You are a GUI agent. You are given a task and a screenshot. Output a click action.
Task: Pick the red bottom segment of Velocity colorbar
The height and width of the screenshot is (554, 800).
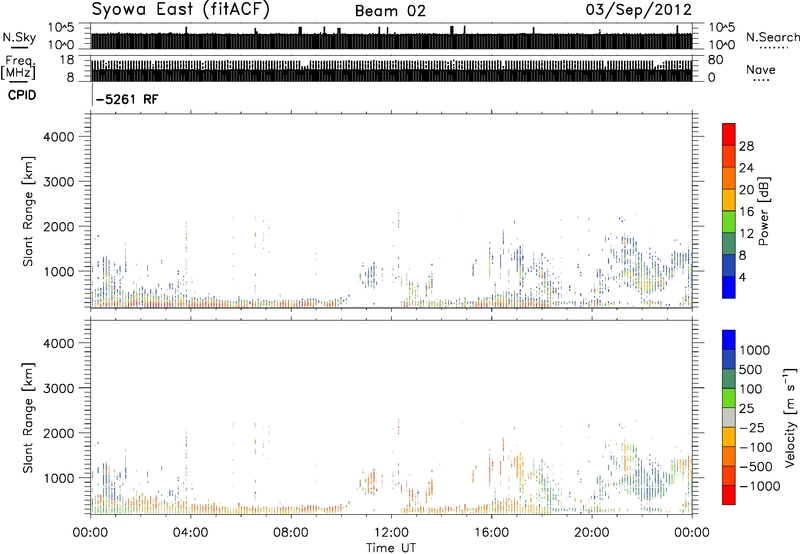[x=729, y=495]
